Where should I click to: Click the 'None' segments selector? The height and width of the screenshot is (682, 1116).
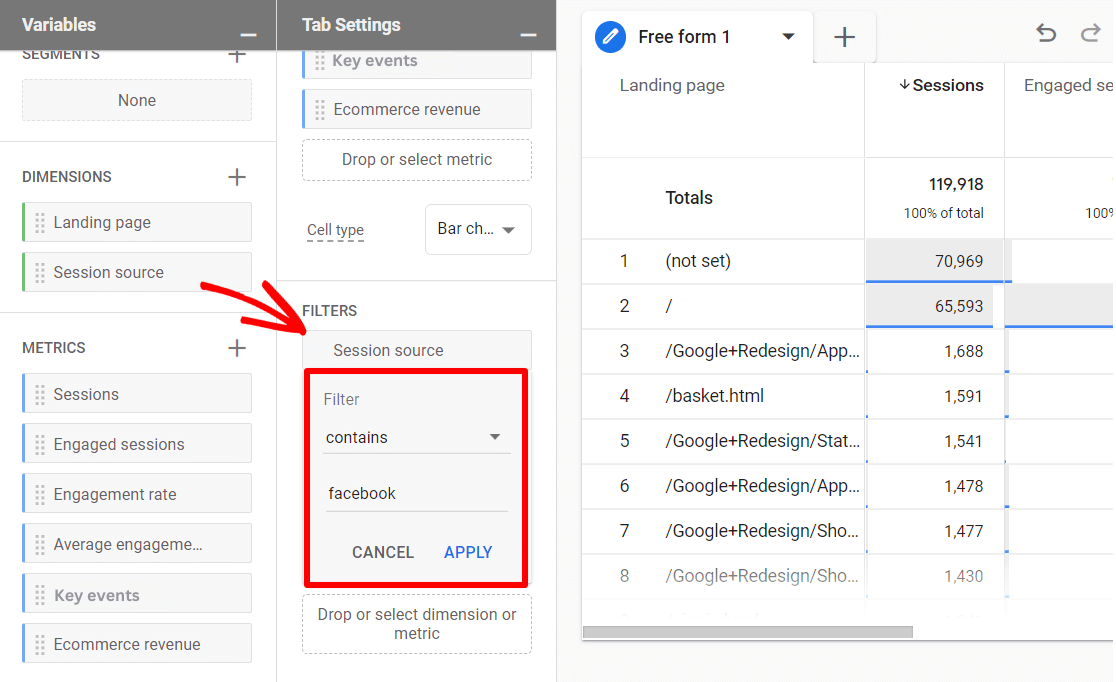(x=136, y=100)
